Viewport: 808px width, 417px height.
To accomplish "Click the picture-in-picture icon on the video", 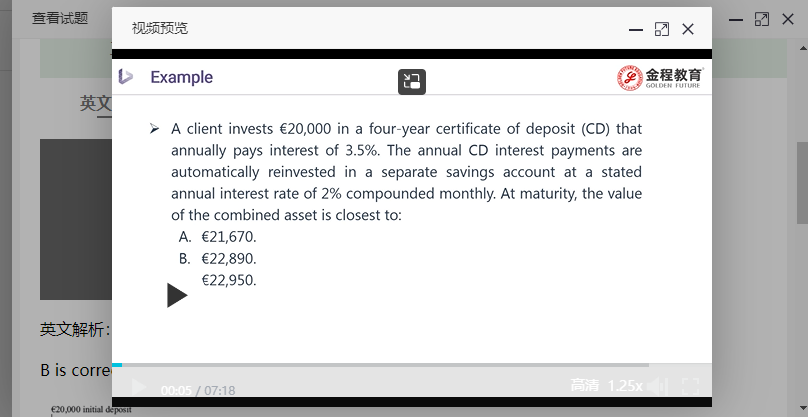I will [x=411, y=82].
